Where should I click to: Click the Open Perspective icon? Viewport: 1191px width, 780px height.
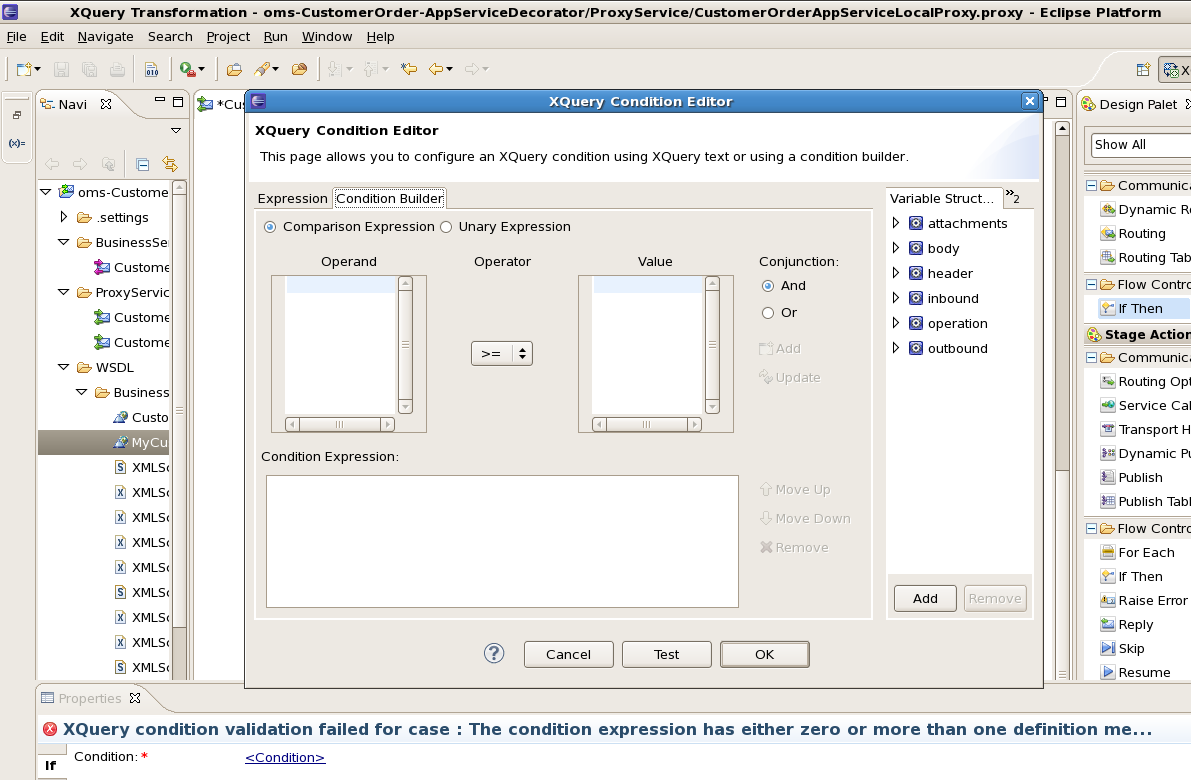click(1142, 70)
